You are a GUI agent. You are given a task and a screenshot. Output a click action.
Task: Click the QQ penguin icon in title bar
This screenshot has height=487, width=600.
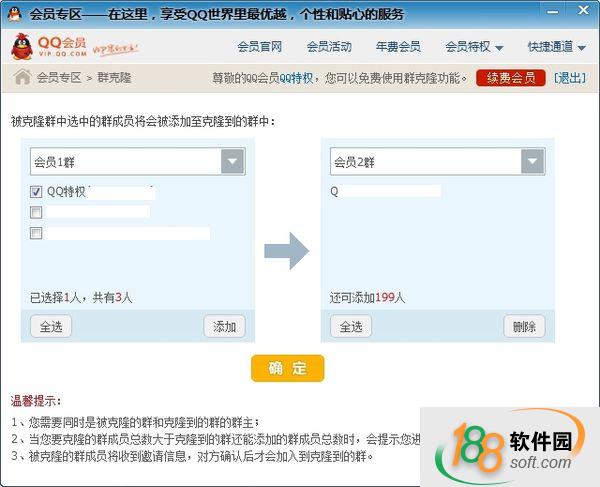click(x=14, y=13)
